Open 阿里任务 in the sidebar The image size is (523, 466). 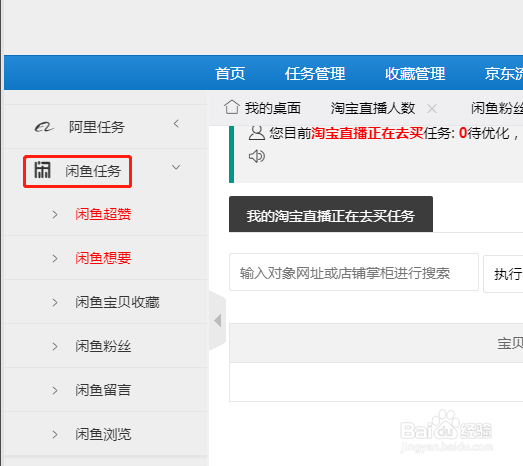pos(97,127)
